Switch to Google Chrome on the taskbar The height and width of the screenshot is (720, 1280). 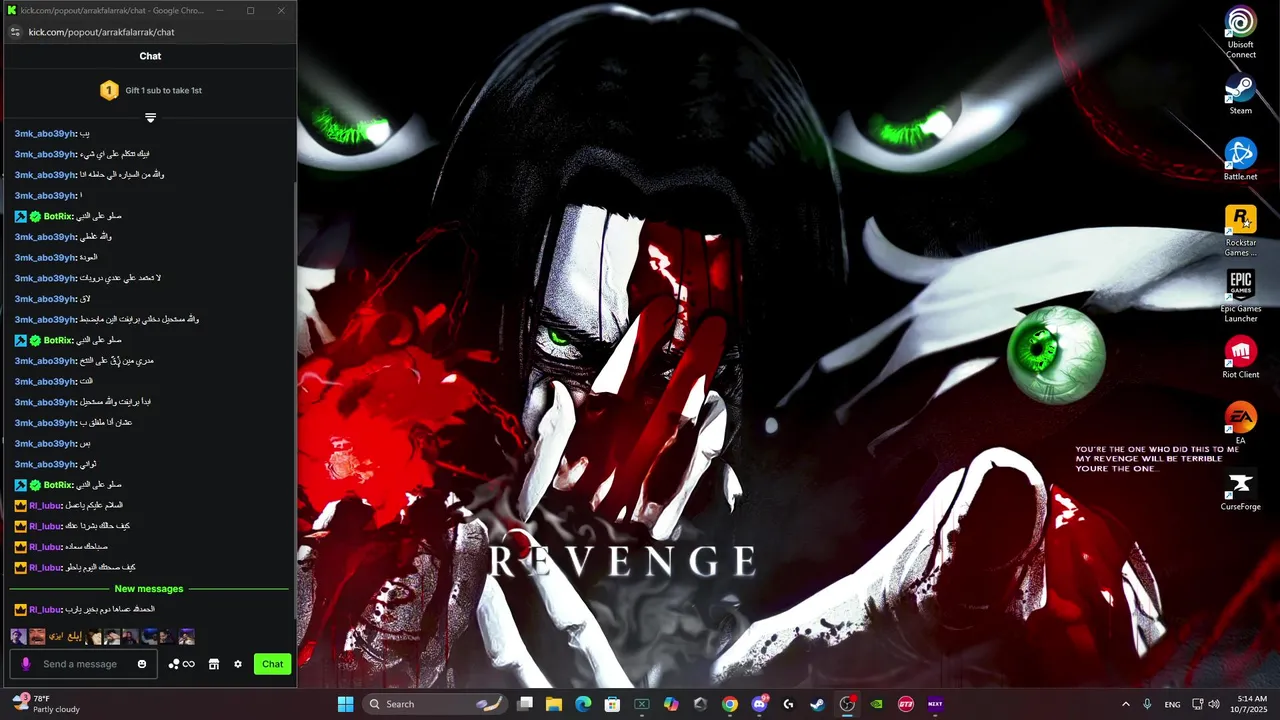pyautogui.click(x=730, y=704)
